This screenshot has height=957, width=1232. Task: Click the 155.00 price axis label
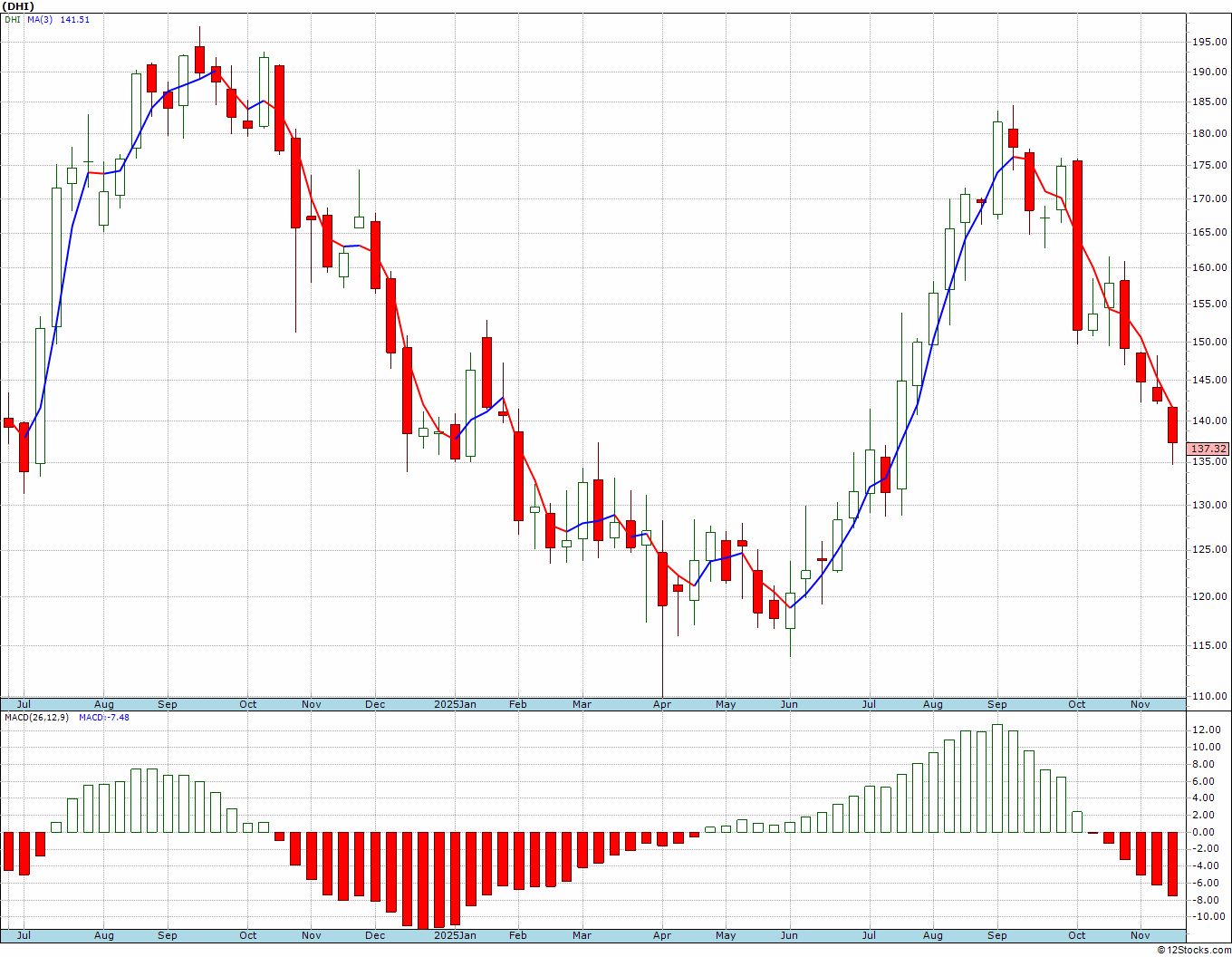click(1209, 304)
